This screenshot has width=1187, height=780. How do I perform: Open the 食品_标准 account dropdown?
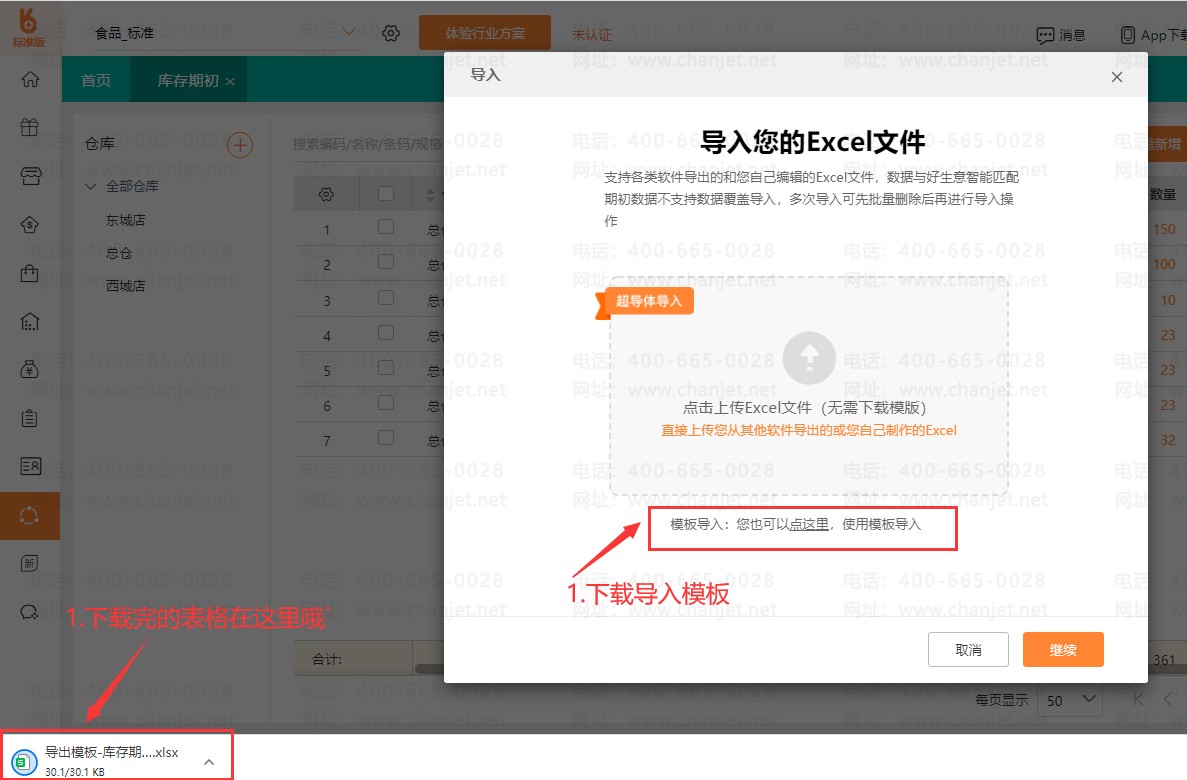tap(349, 32)
